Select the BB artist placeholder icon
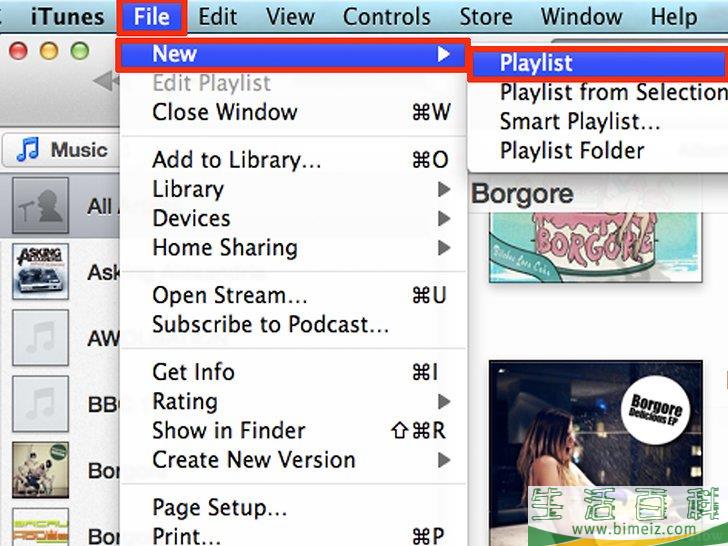Viewport: 728px width, 546px height. [40, 403]
